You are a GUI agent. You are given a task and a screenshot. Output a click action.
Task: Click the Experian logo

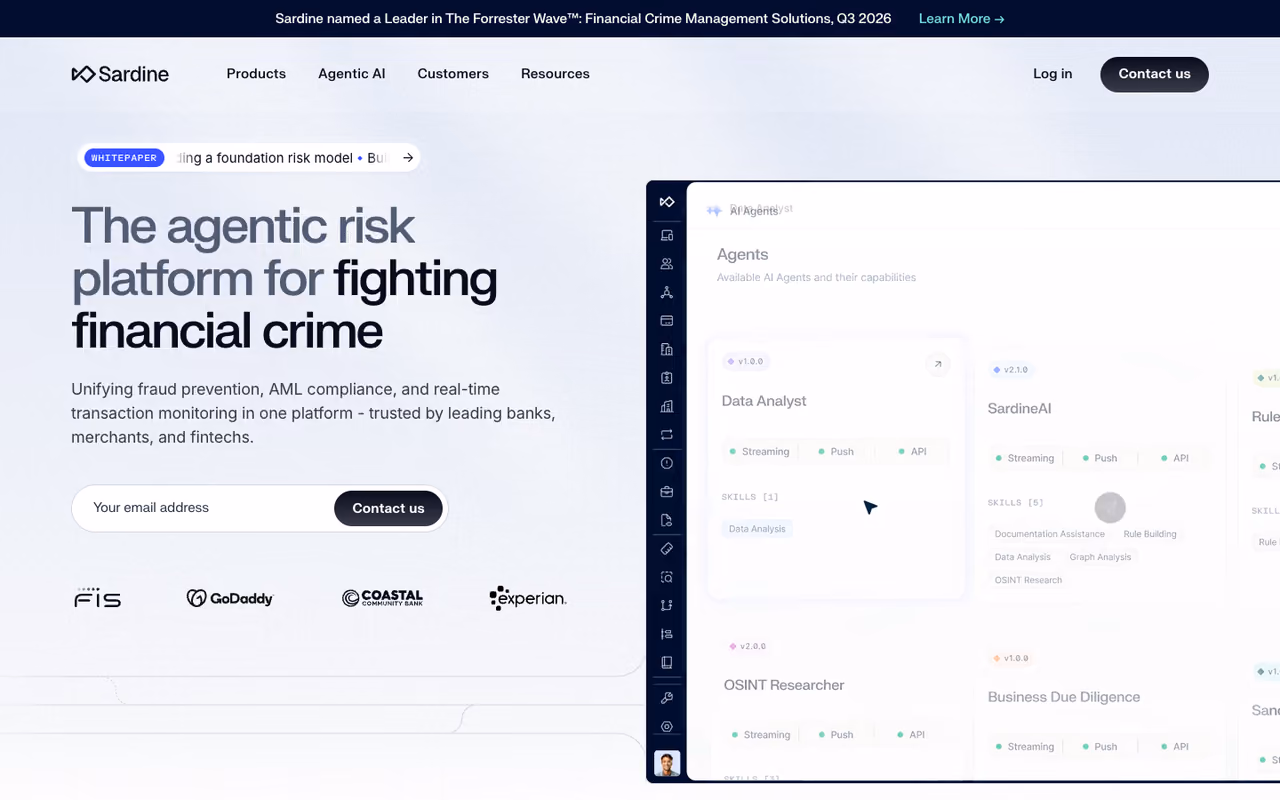[528, 598]
